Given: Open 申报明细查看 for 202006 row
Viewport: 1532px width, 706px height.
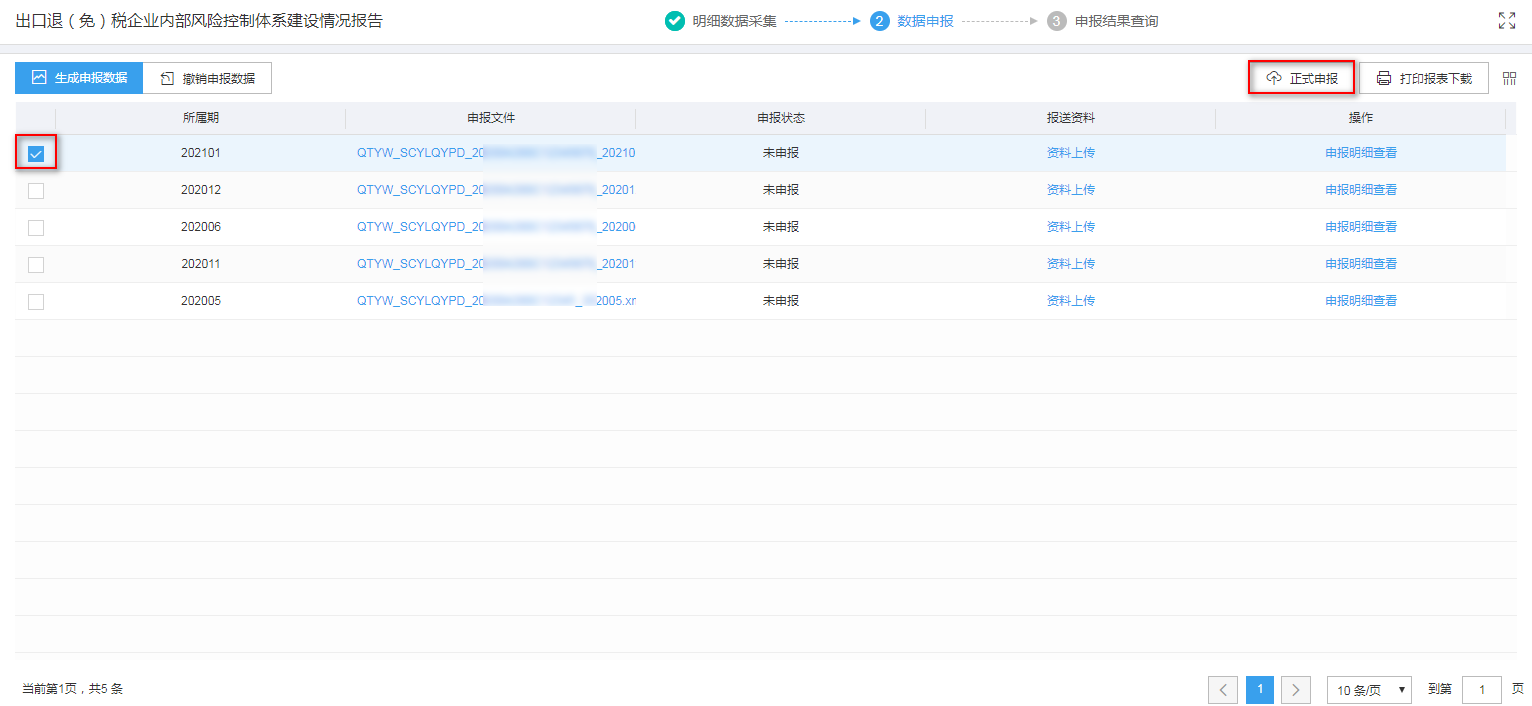Looking at the screenshot, I should [1361, 227].
